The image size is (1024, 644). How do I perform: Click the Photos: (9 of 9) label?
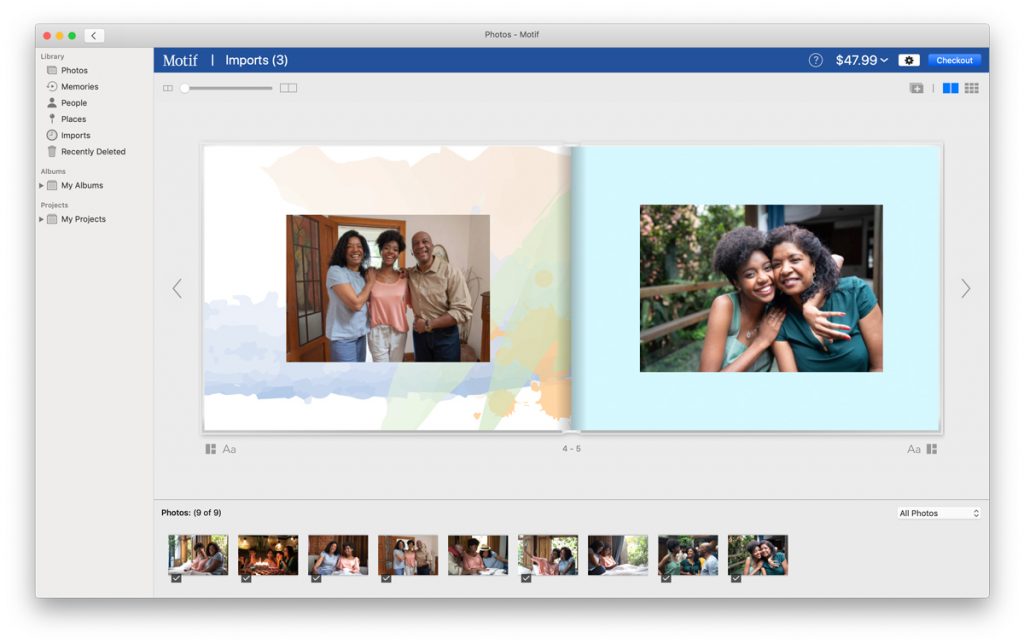pyautogui.click(x=191, y=513)
